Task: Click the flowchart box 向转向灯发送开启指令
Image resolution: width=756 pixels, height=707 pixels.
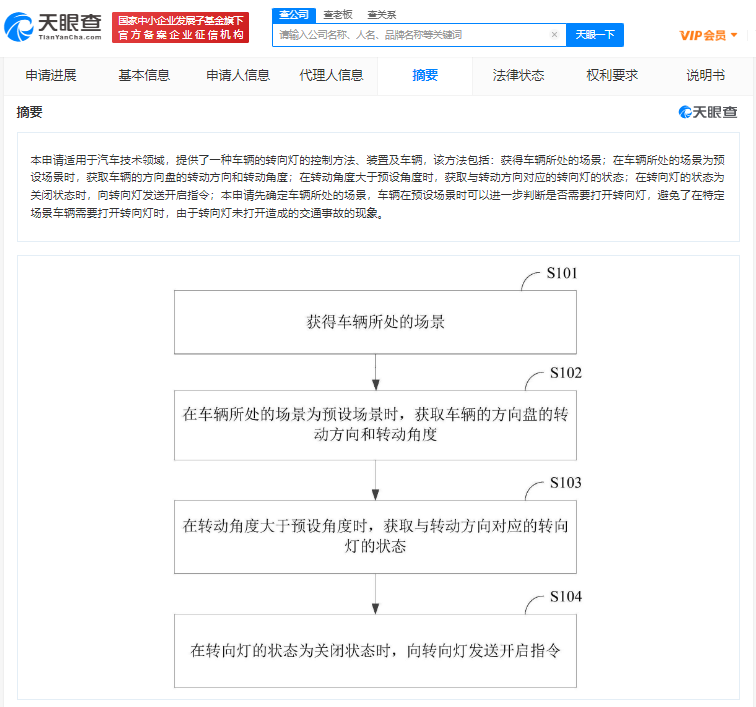Action: tap(375, 651)
